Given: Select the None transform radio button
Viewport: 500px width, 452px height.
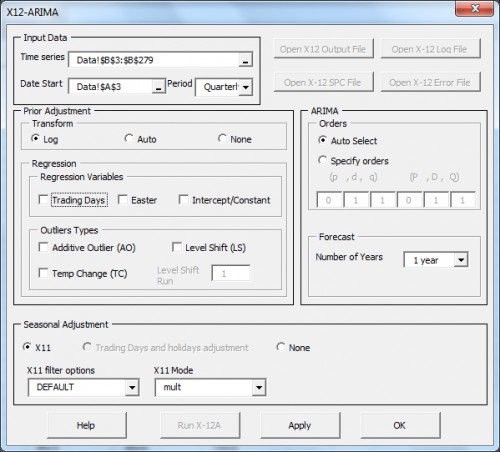Looking at the screenshot, I should 222,139.
